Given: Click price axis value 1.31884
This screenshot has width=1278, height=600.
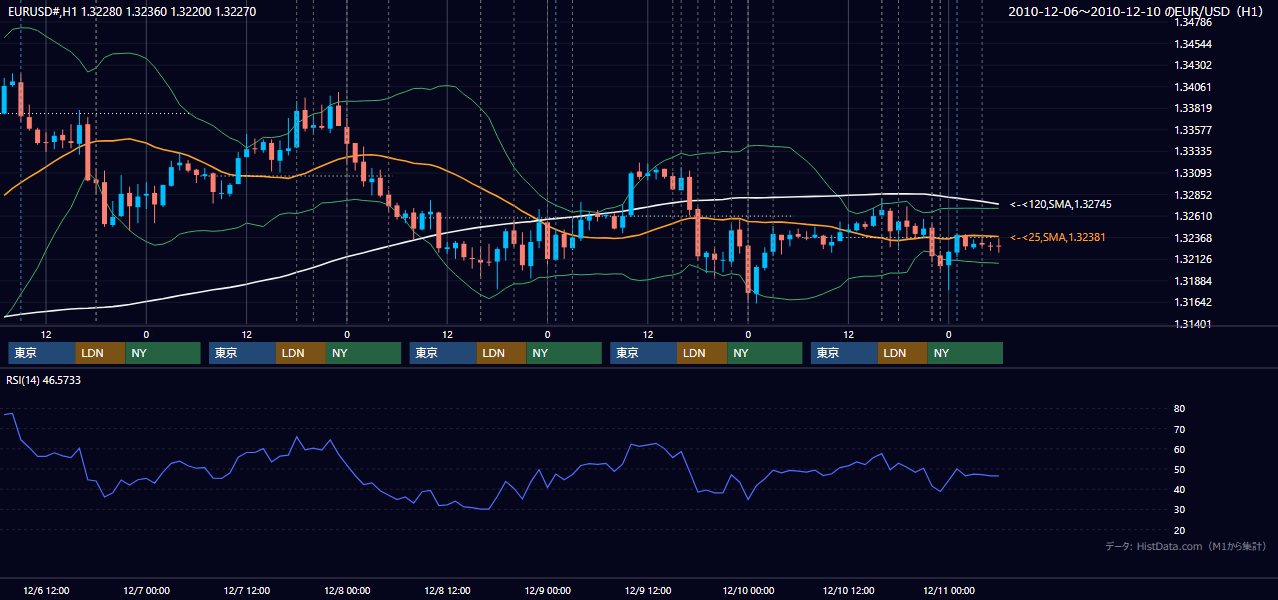Looking at the screenshot, I should 1193,281.
